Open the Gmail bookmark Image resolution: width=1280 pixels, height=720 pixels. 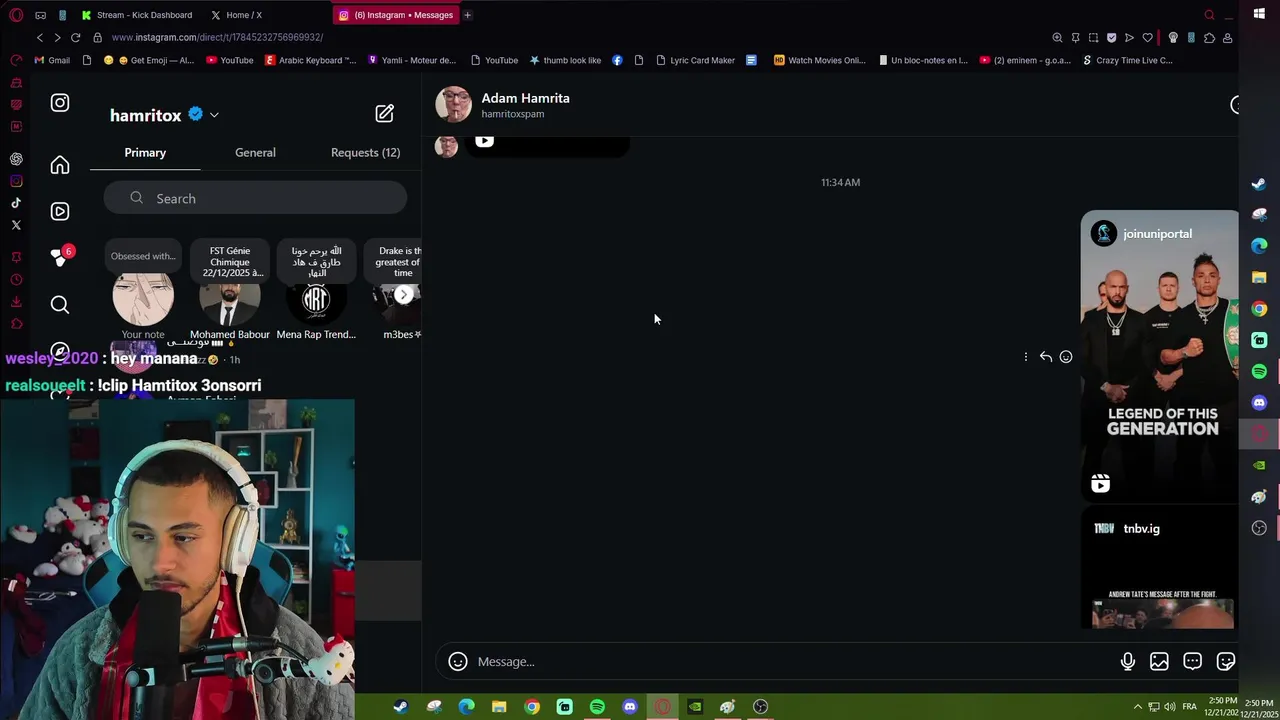click(x=52, y=60)
